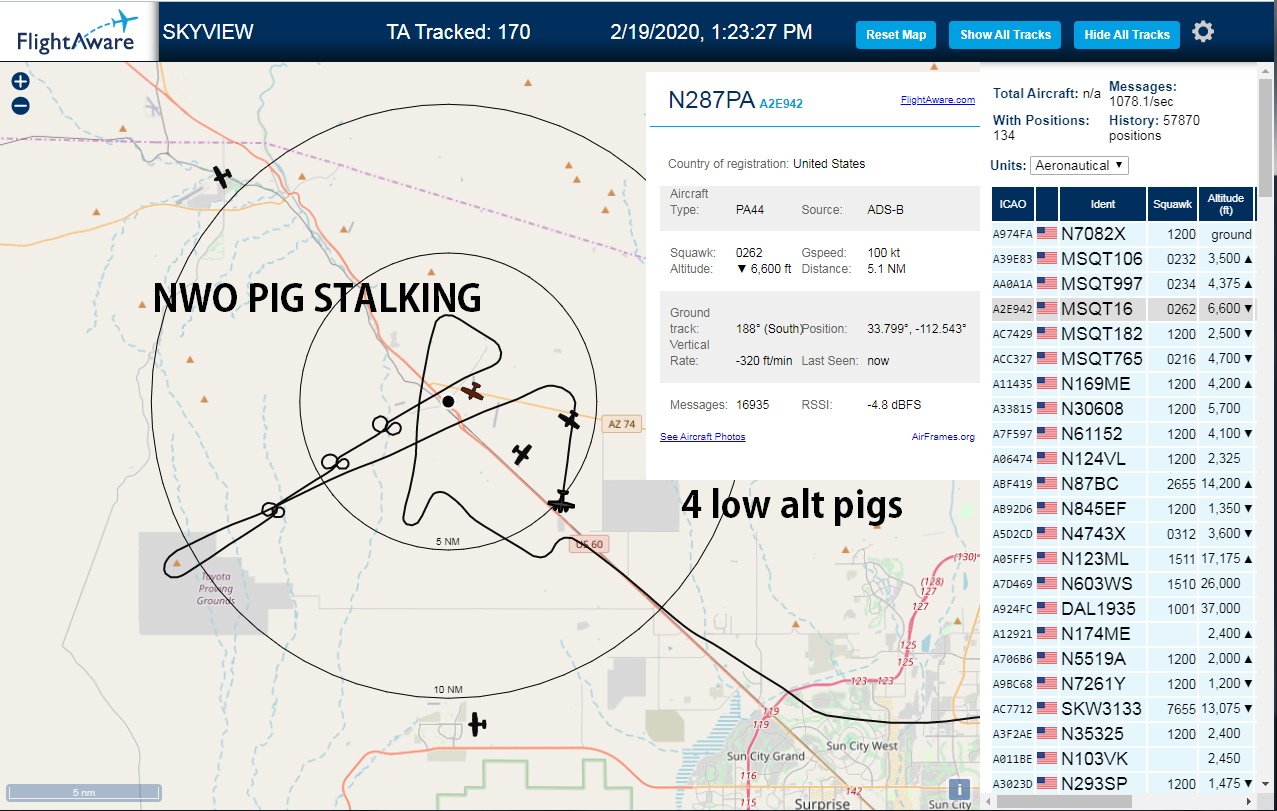Click the N287PA aircraft title
Image resolution: width=1277 pixels, height=811 pixels.
(711, 99)
